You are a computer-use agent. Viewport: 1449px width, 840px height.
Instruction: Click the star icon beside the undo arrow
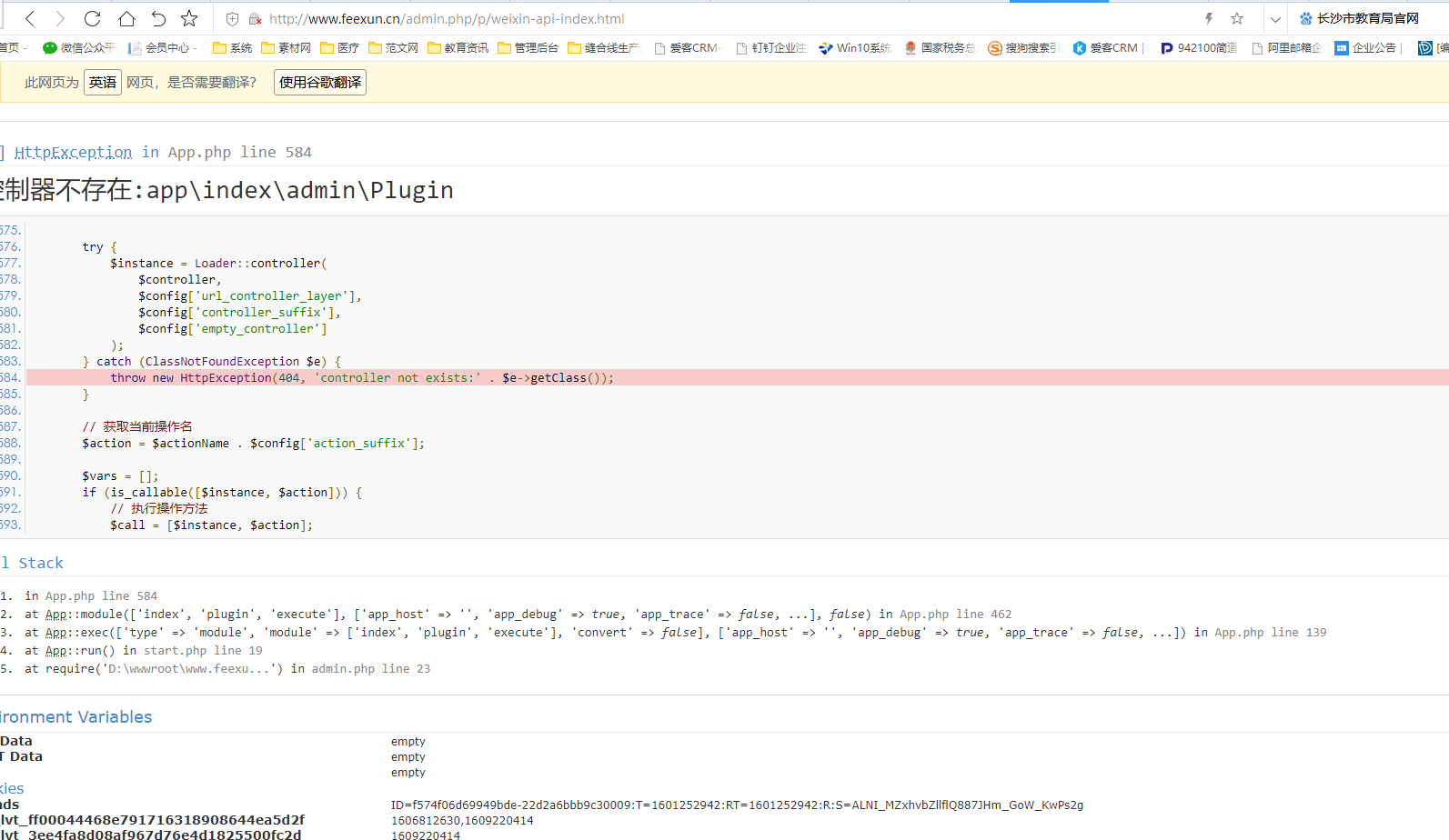[189, 18]
